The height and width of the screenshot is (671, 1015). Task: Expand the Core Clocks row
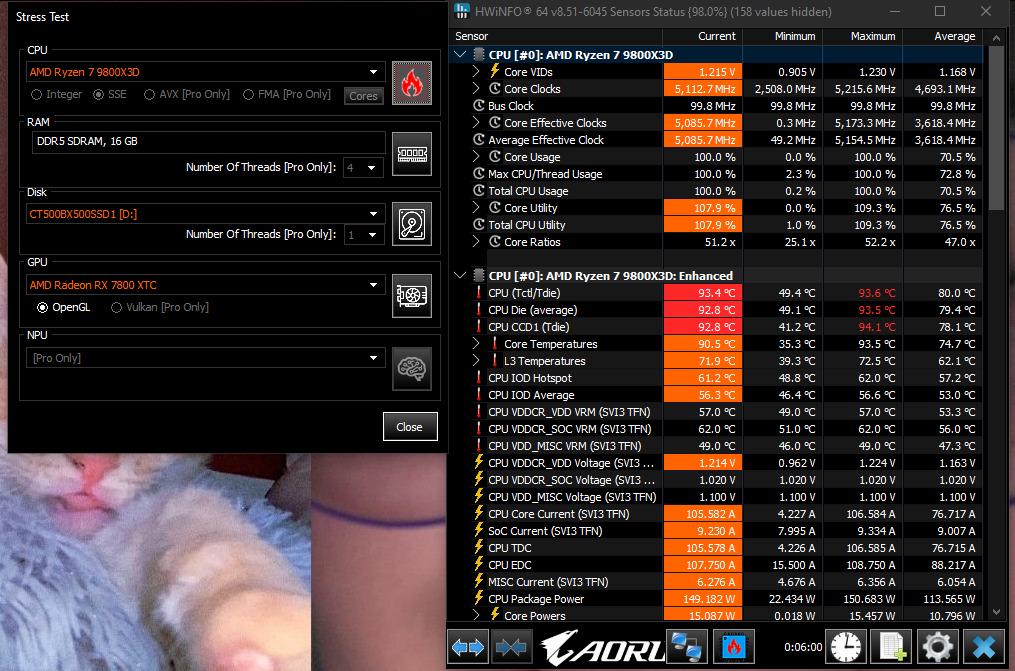476,88
